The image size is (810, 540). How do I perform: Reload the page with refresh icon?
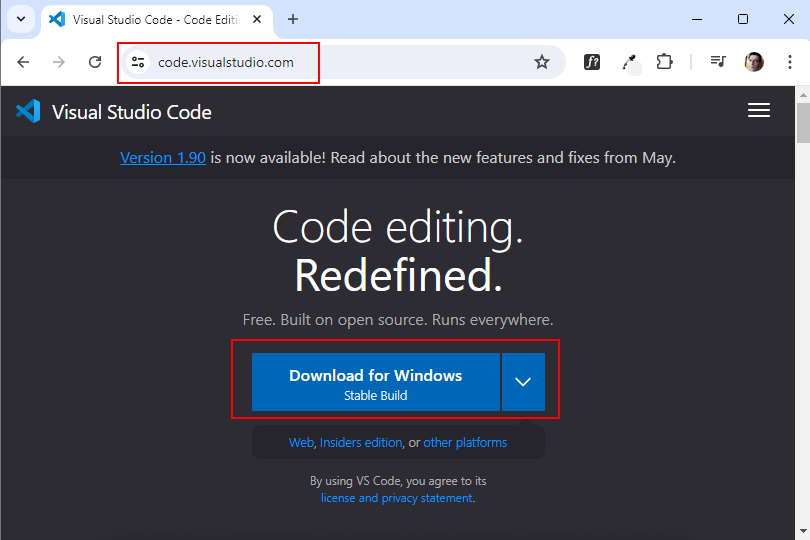pos(95,63)
